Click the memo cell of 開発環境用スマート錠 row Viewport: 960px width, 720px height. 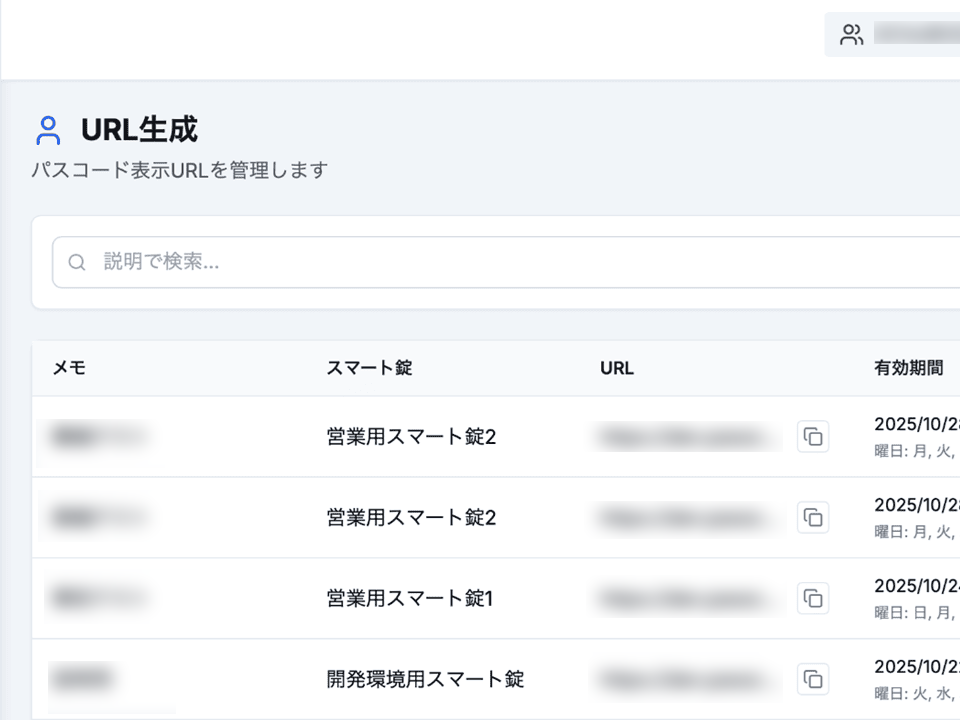[83, 679]
